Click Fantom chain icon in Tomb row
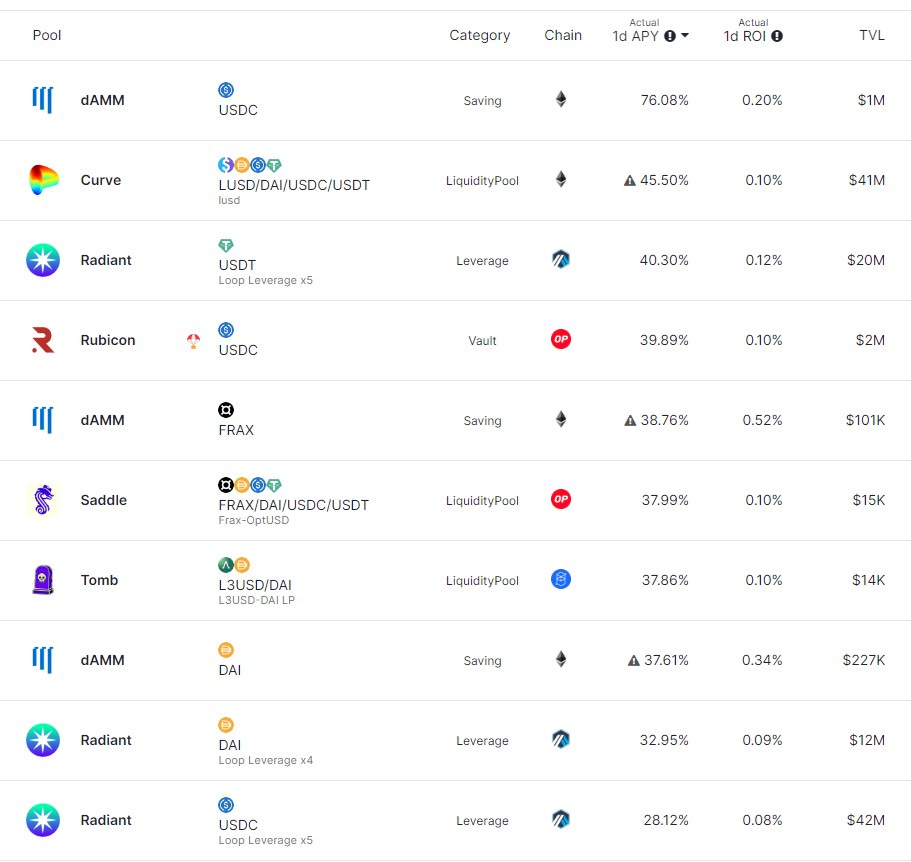911x862 pixels. click(561, 579)
